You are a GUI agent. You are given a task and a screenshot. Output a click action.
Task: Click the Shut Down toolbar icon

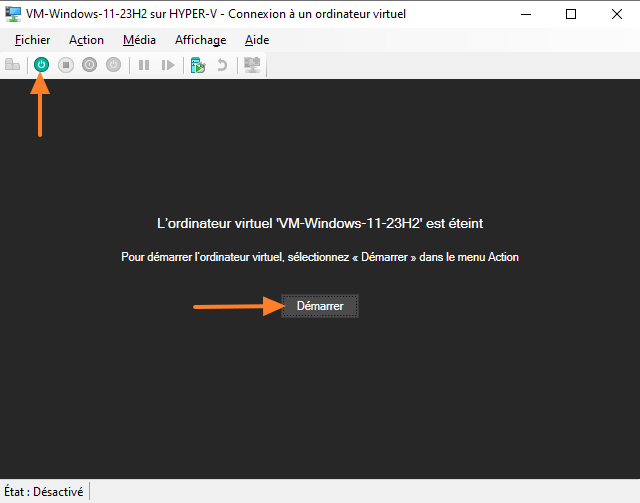click(89, 65)
